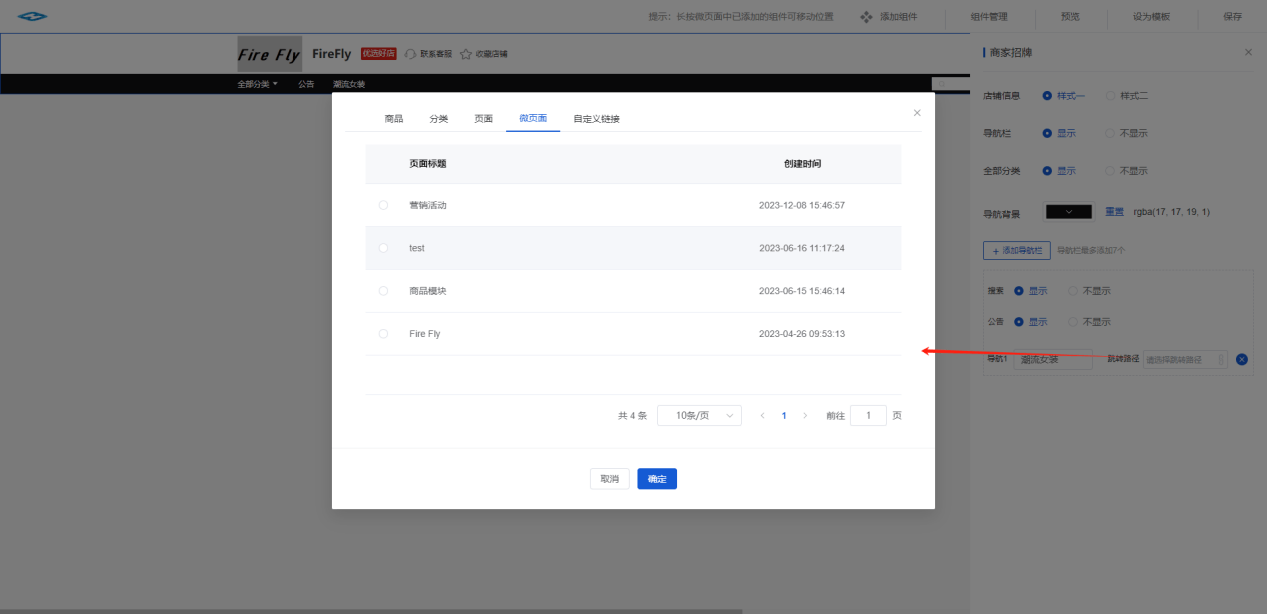Set 搜索 to 不显示

click(x=1089, y=291)
